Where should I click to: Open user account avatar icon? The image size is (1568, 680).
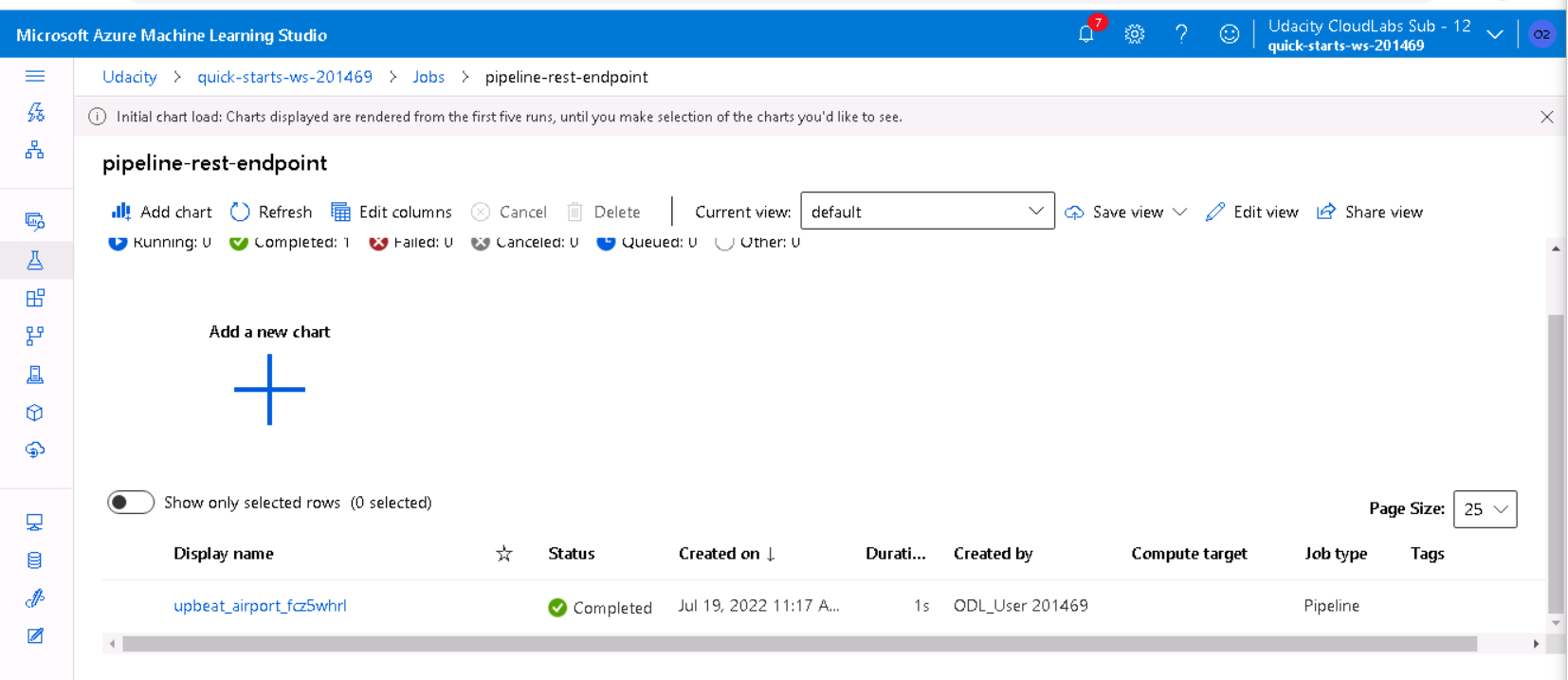point(1542,34)
